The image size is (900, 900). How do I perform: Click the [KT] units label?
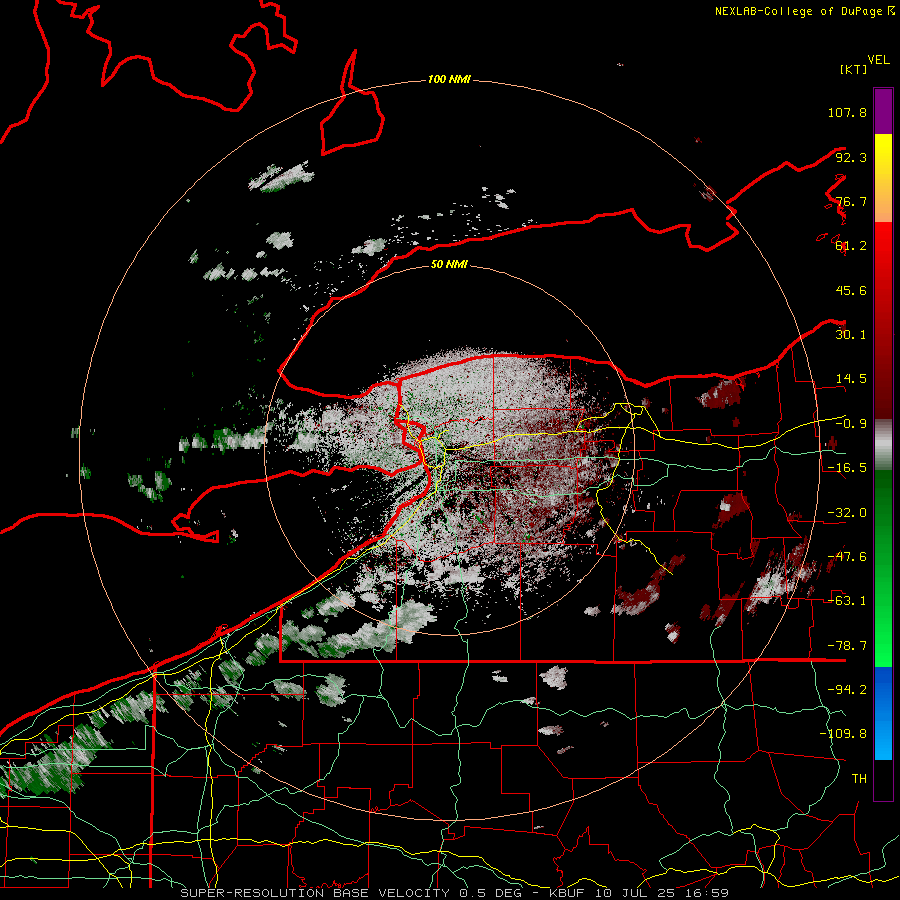[853, 69]
